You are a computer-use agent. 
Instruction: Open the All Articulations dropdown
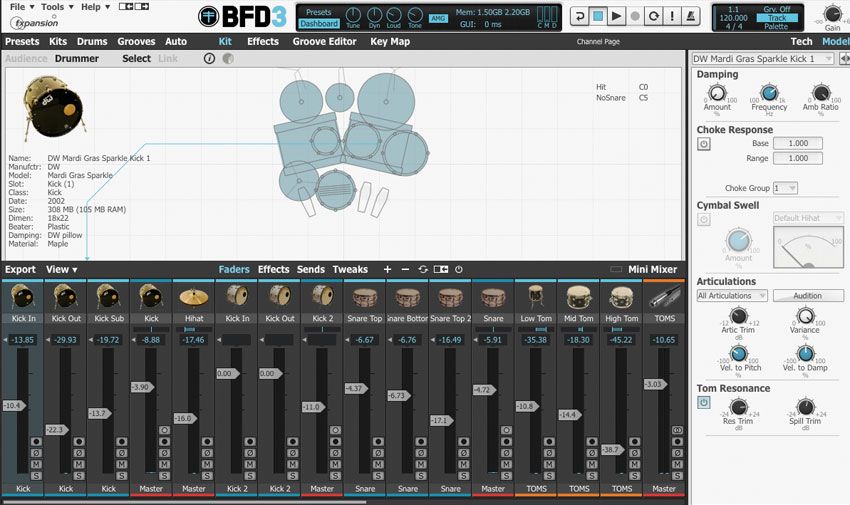732,296
